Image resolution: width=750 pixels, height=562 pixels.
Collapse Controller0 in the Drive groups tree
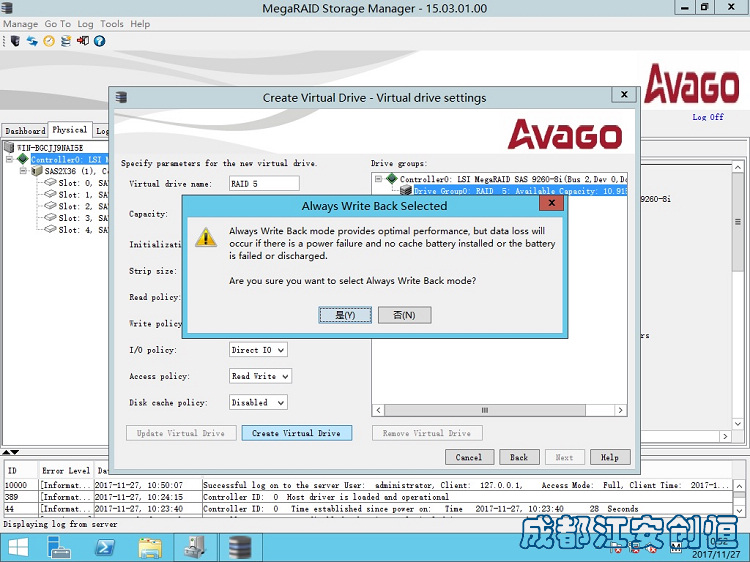click(378, 179)
